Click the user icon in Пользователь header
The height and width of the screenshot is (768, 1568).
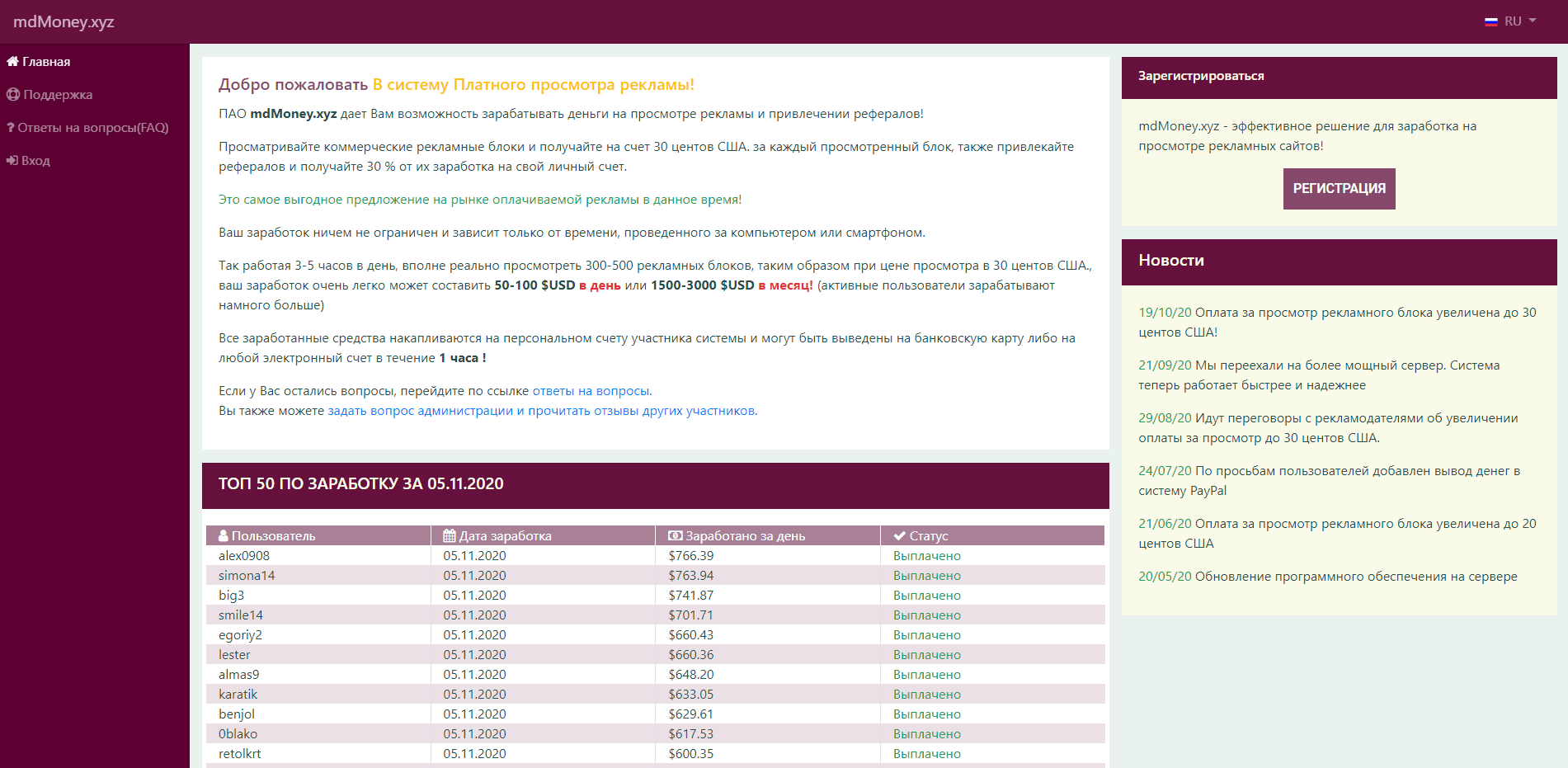(x=224, y=536)
